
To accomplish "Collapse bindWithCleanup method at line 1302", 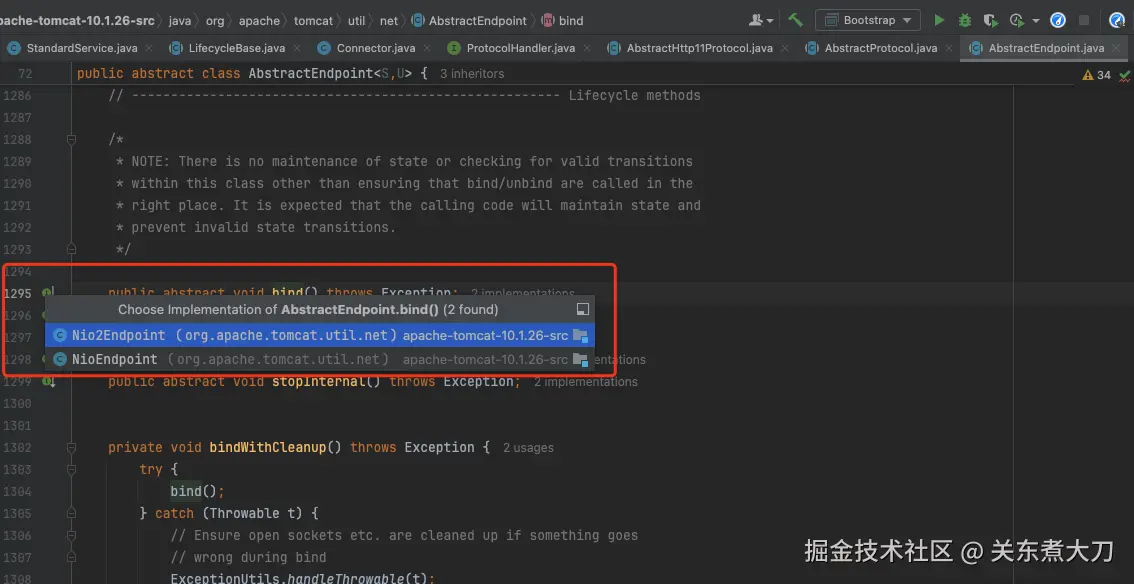I will [x=71, y=447].
